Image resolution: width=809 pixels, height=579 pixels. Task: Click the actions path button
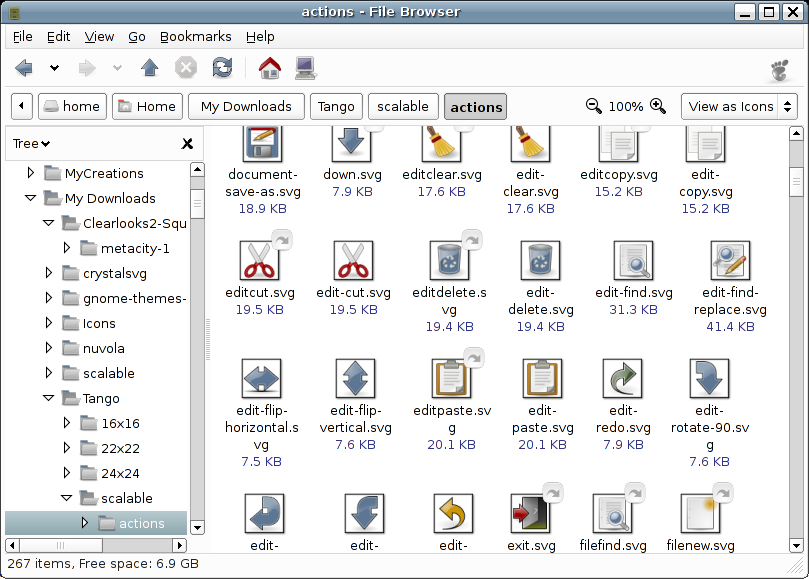tap(476, 106)
